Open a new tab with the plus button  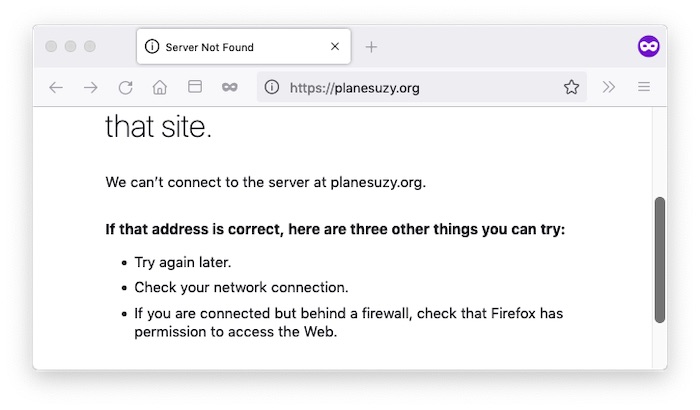point(371,47)
